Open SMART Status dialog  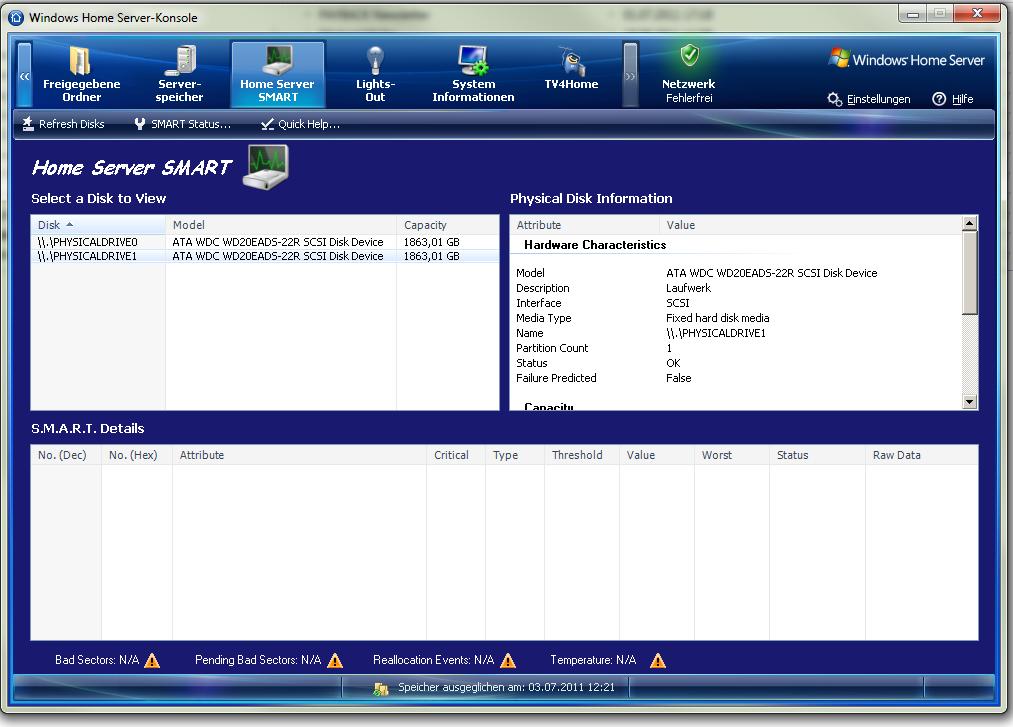click(182, 124)
